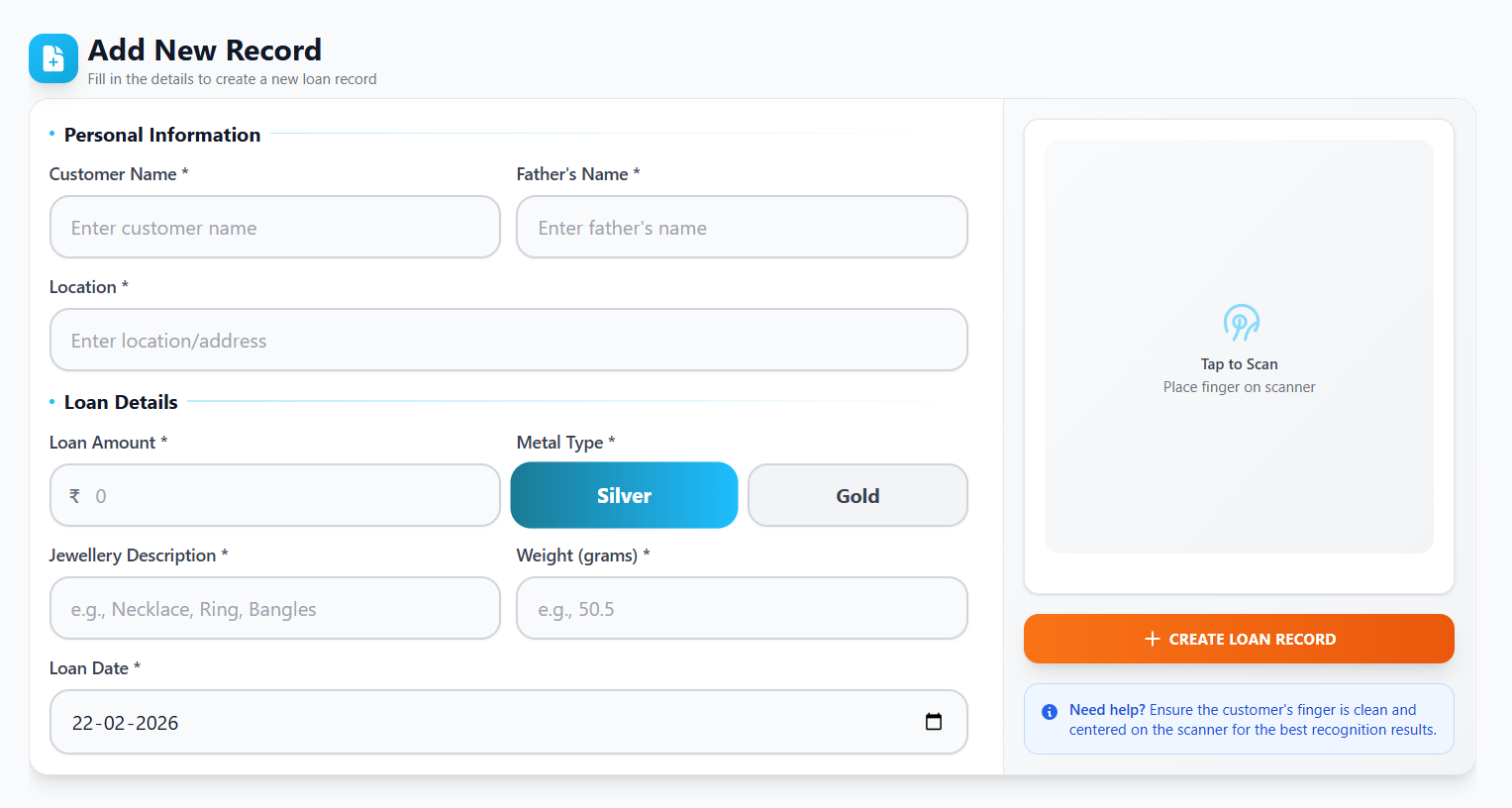The height and width of the screenshot is (808, 1512).
Task: Click the rupee symbol in Loan Amount
Action: 74,496
